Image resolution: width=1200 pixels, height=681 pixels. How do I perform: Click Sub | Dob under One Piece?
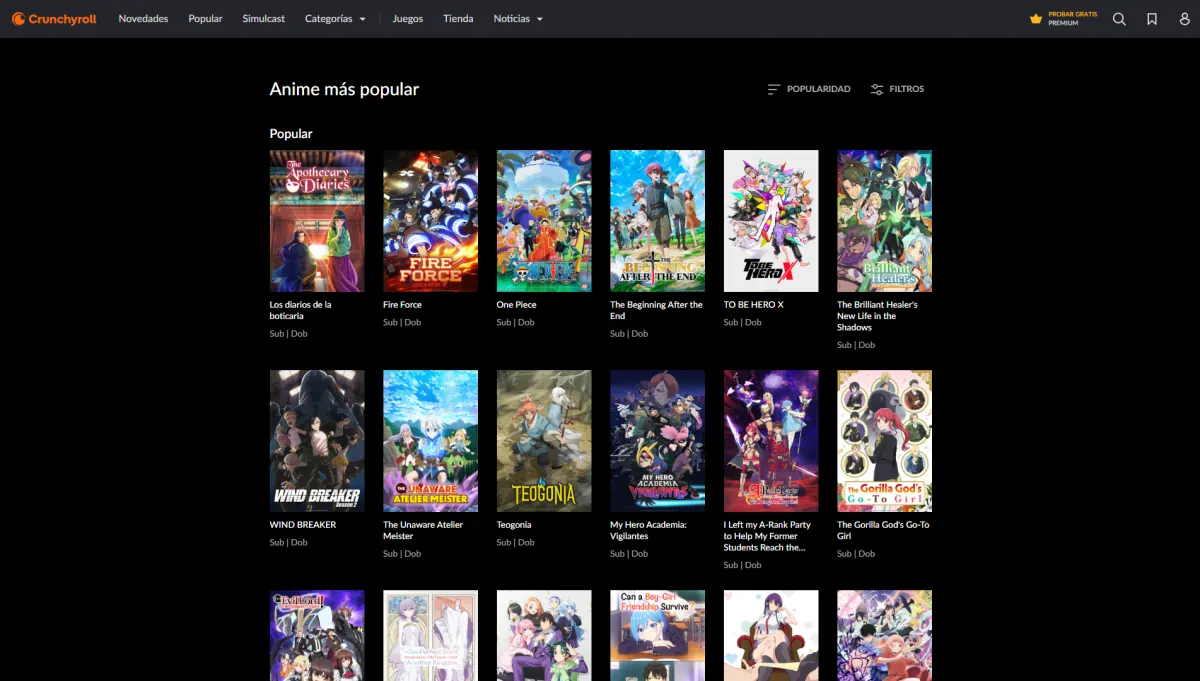[516, 322]
